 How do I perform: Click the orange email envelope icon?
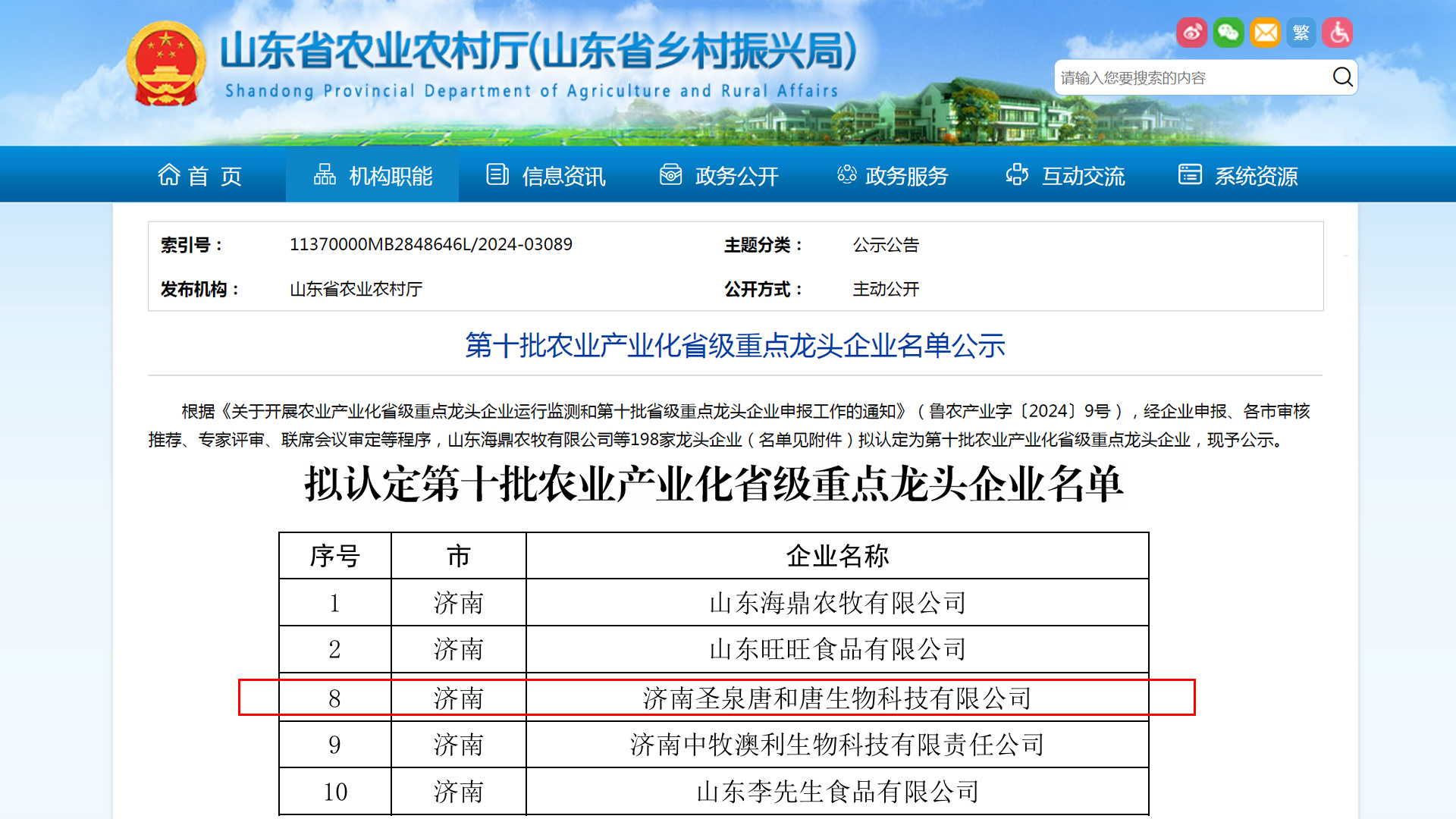(1265, 33)
